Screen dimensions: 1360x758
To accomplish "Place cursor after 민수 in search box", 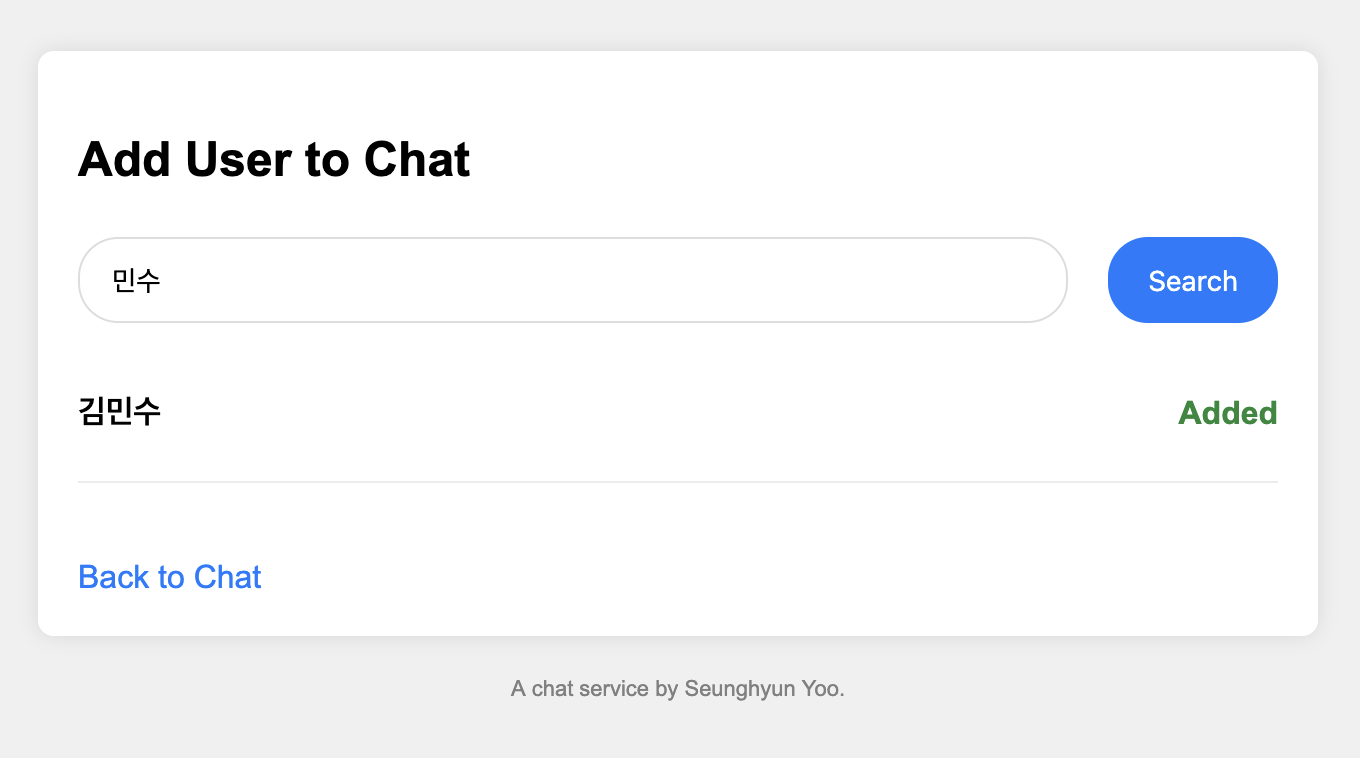I will 163,281.
